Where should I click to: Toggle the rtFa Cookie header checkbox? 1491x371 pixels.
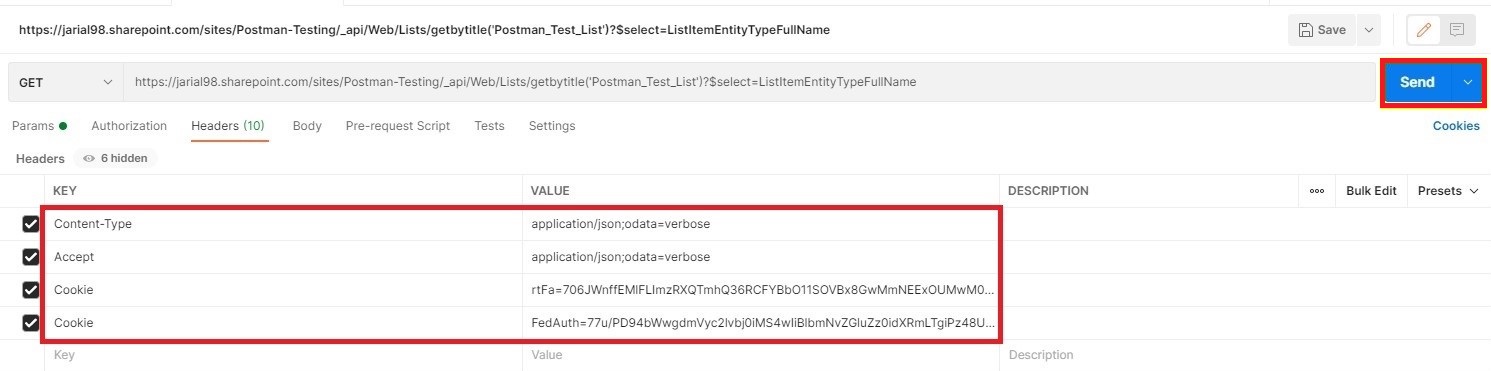pos(30,291)
